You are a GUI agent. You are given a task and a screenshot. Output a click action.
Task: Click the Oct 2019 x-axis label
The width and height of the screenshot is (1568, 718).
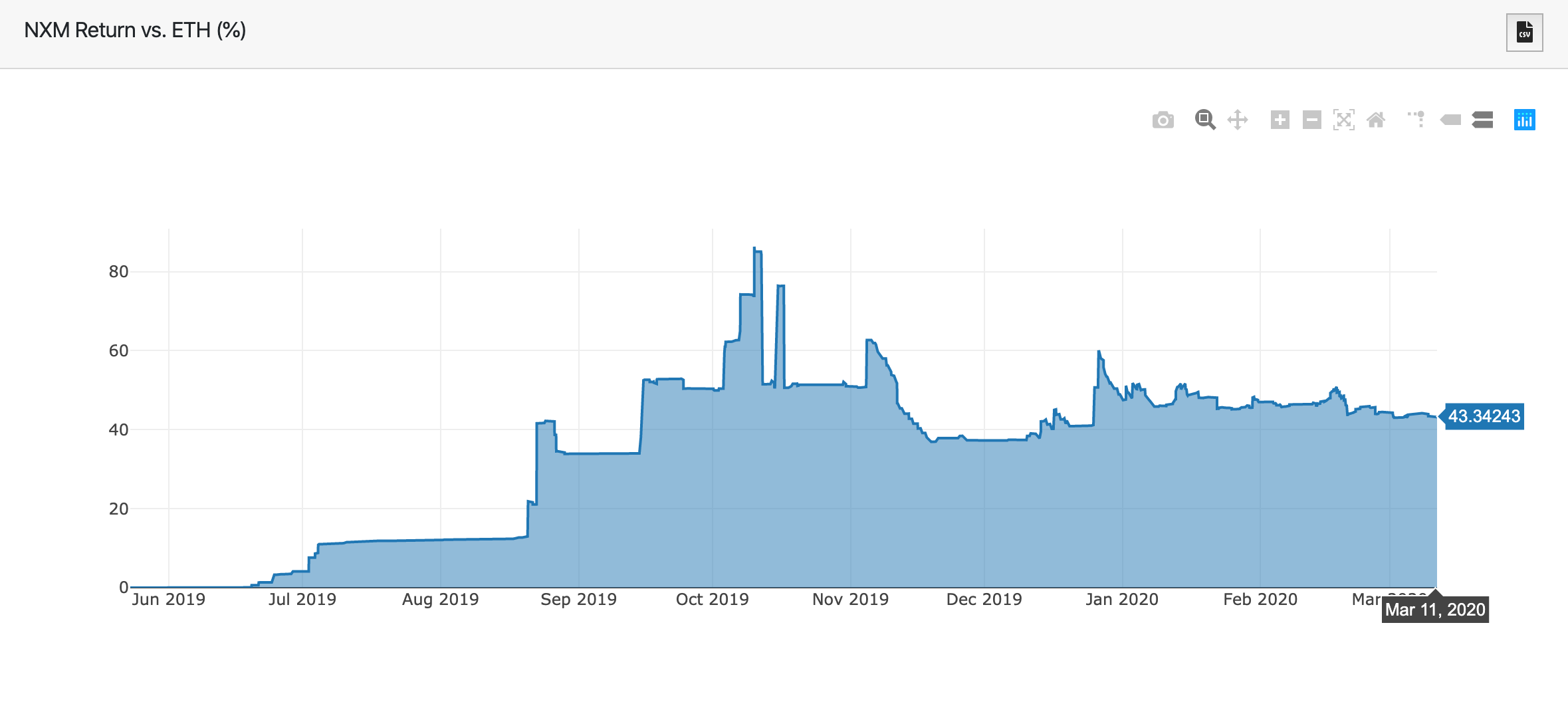712,600
